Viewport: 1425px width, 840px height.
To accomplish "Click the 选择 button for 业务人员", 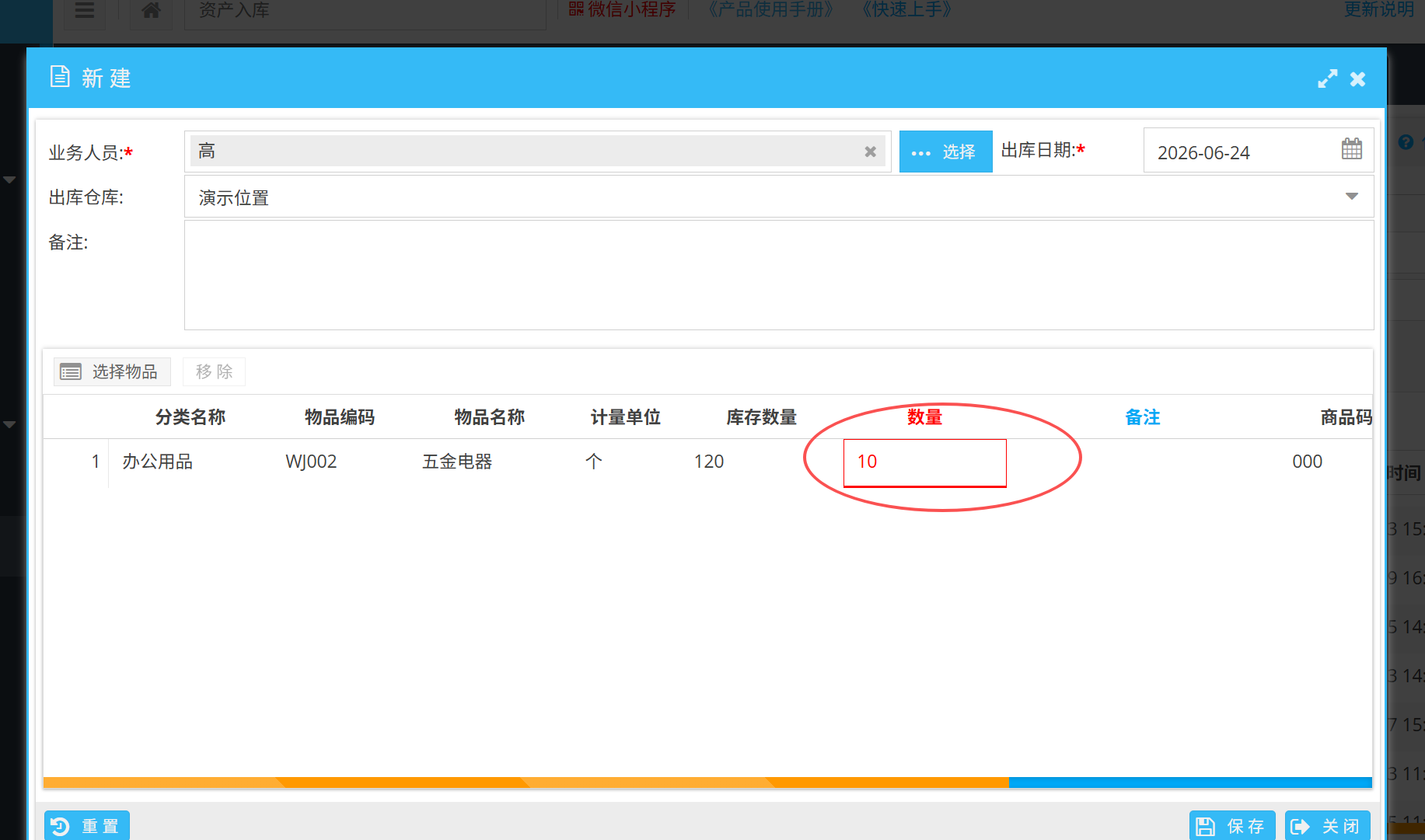I will (945, 152).
